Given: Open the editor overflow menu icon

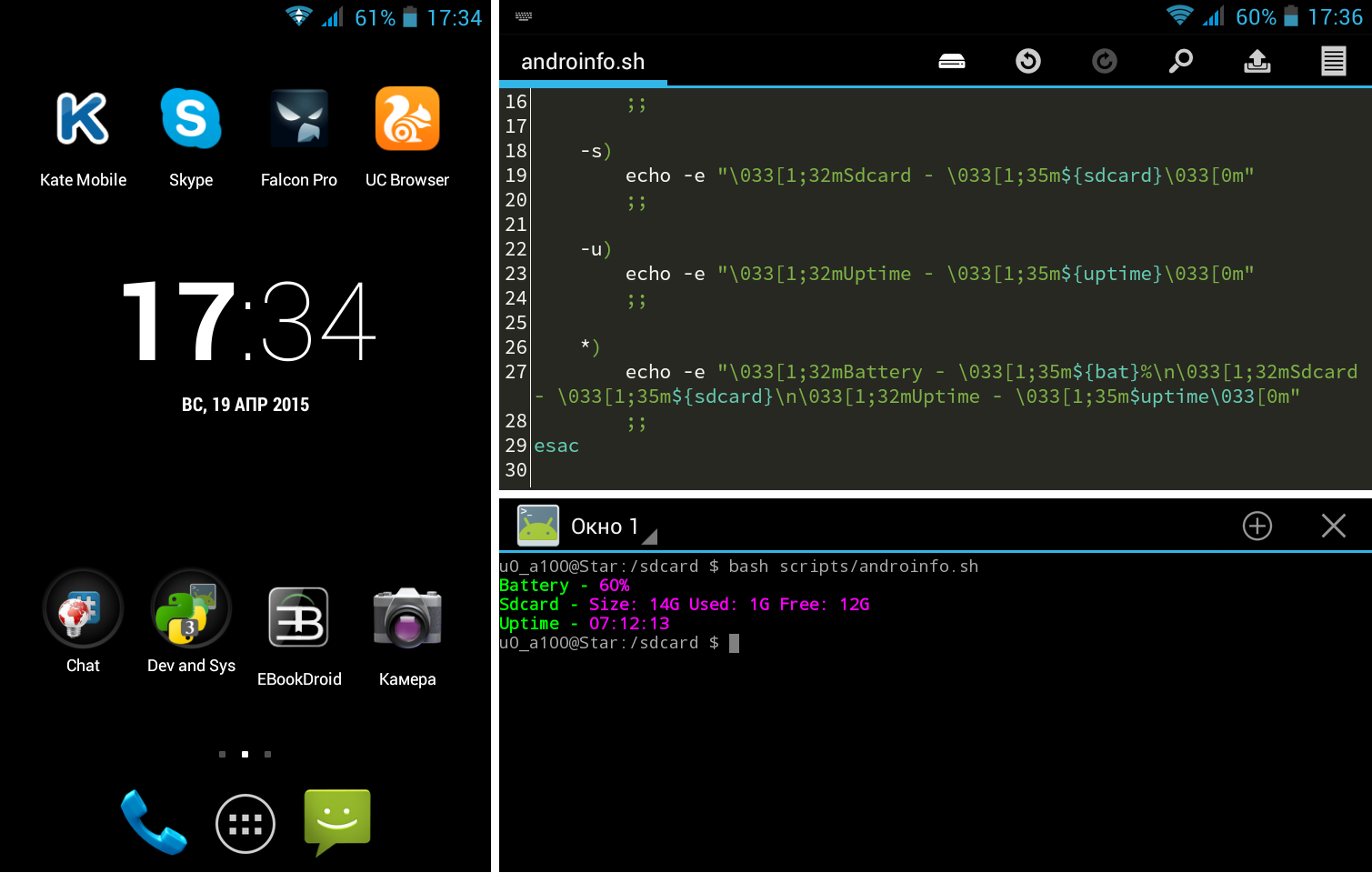Looking at the screenshot, I should [x=1334, y=61].
